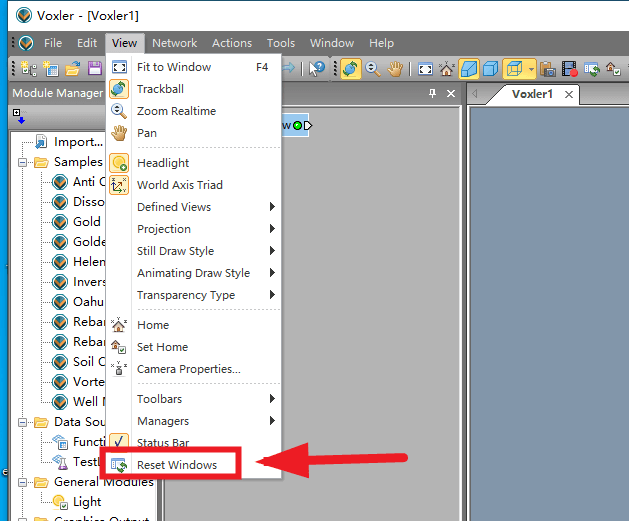Click the Voxler logo in the title bar
Viewport: 629px width, 521px height.
point(24,15)
